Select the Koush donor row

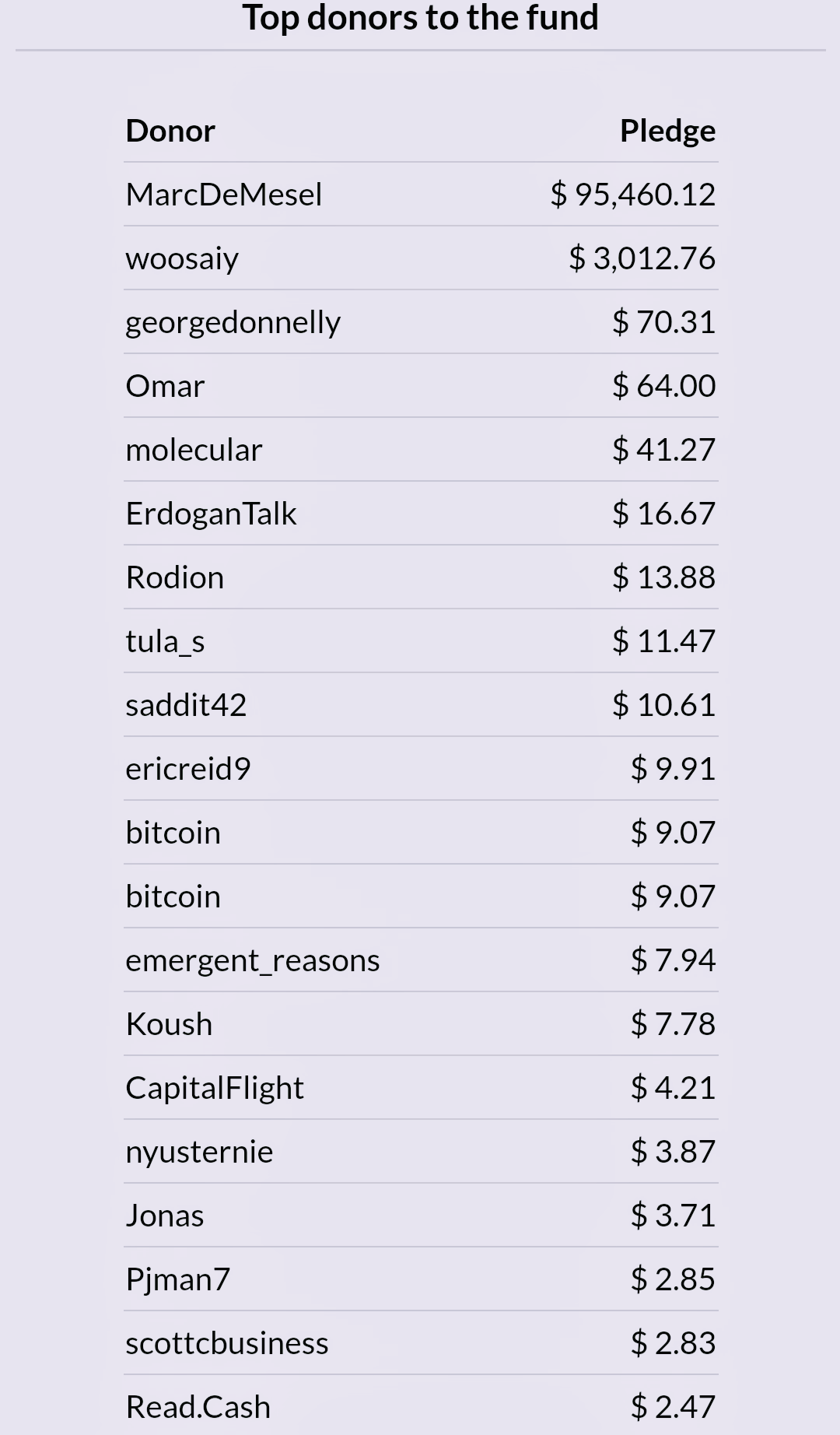click(420, 1024)
